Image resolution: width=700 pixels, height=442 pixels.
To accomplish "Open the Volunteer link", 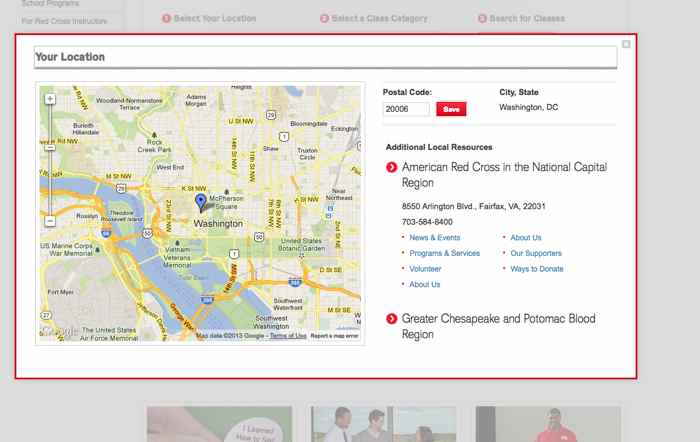I will point(425,269).
